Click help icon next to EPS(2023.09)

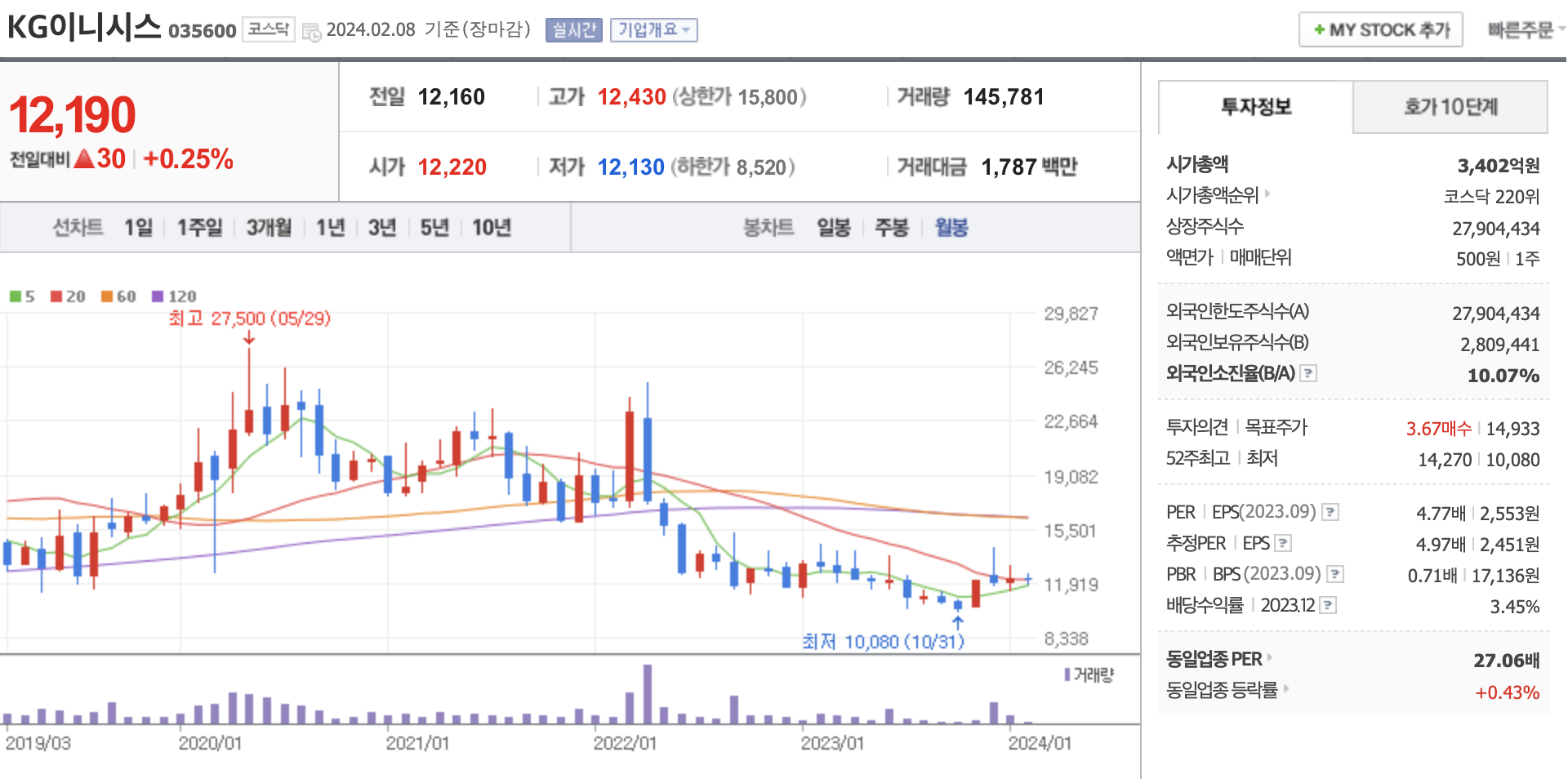coord(1330,512)
